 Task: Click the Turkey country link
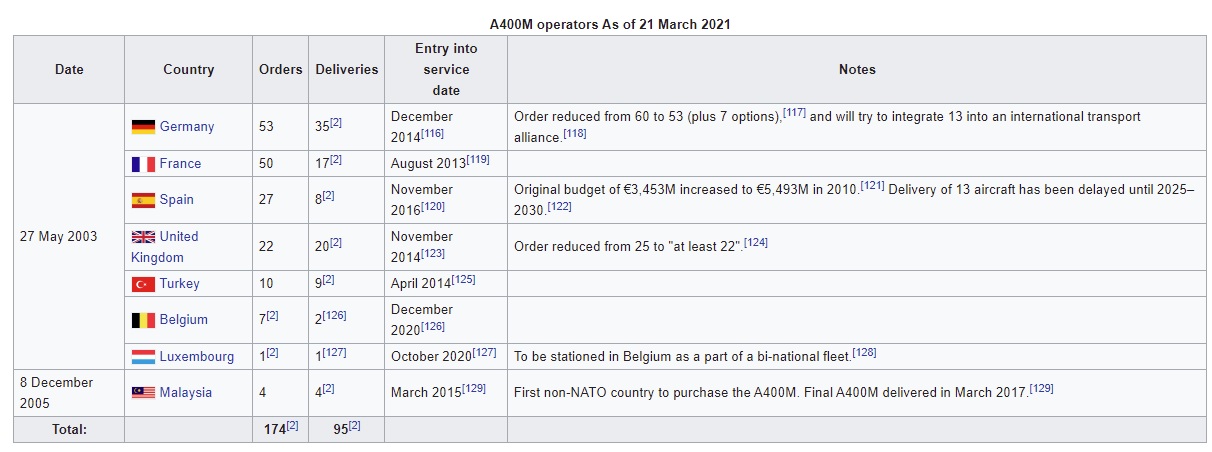[180, 284]
